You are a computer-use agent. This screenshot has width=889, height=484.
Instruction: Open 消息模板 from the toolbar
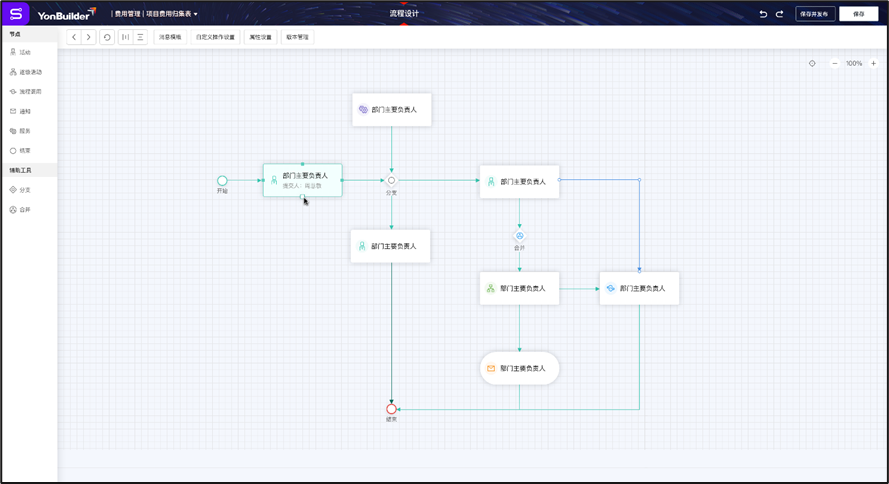(x=170, y=37)
